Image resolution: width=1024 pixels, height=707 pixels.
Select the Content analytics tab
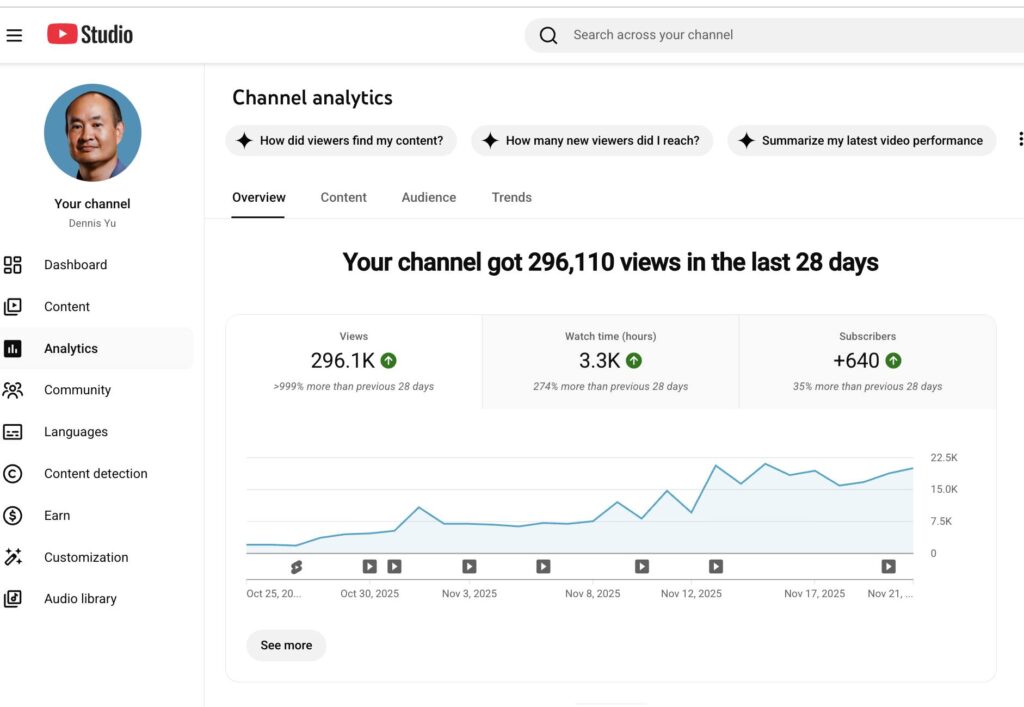(343, 198)
